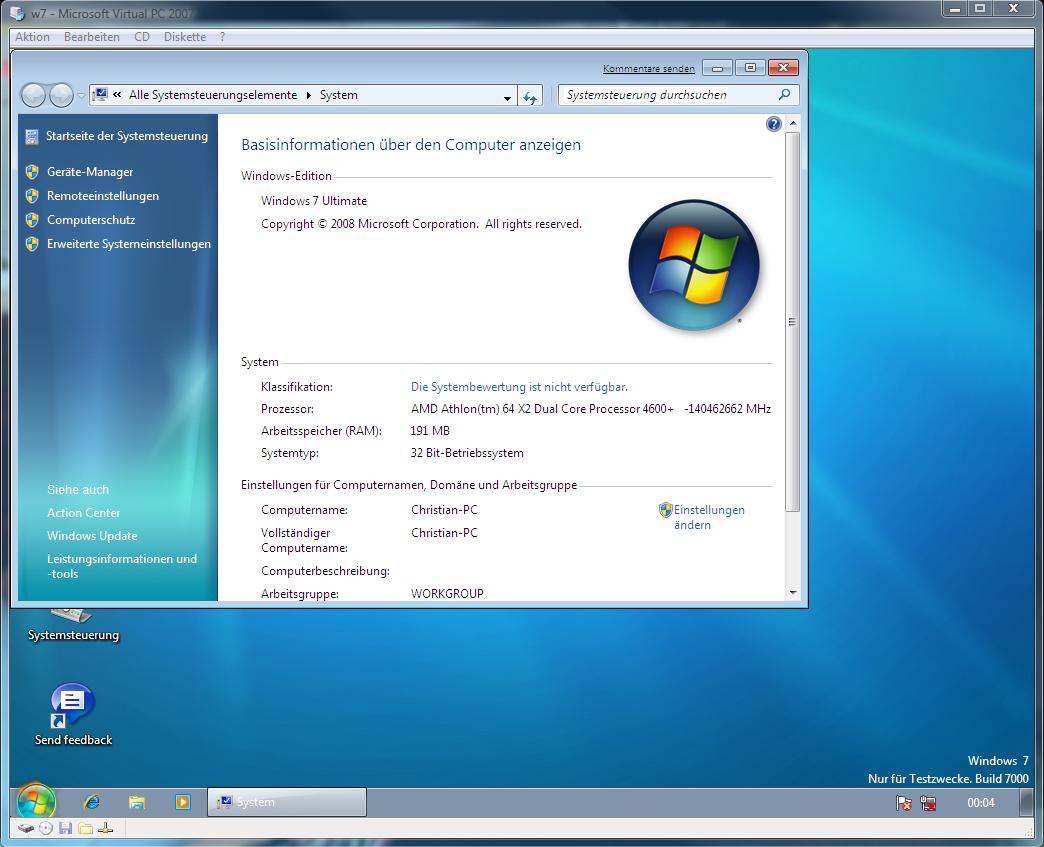Viewport: 1044px width, 847px height.
Task: Open Geräte-Manager from the sidebar
Action: point(90,172)
